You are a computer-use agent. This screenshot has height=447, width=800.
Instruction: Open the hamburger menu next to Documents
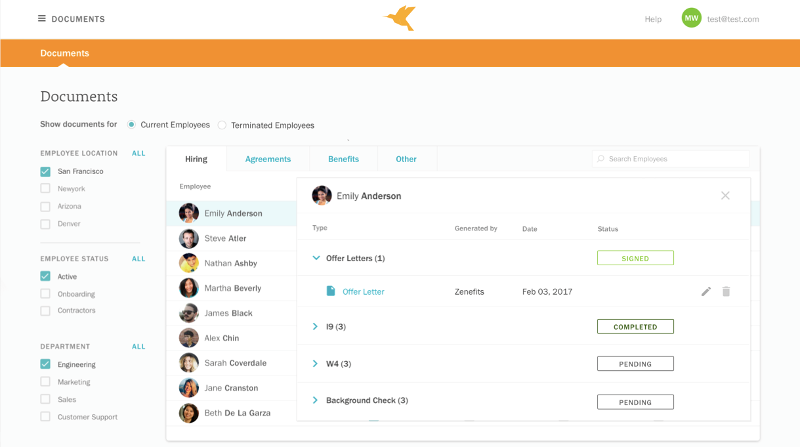coord(42,19)
